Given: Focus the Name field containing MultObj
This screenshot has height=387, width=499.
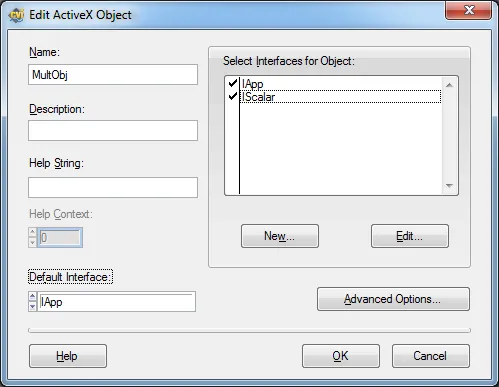Looking at the screenshot, I should pos(113,75).
